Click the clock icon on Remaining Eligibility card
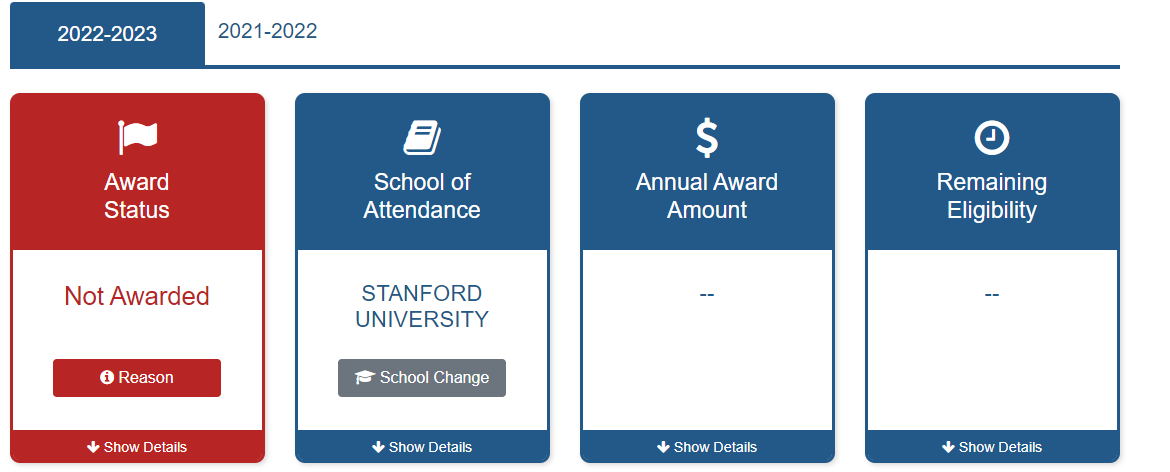The image size is (1170, 472). [x=992, y=138]
